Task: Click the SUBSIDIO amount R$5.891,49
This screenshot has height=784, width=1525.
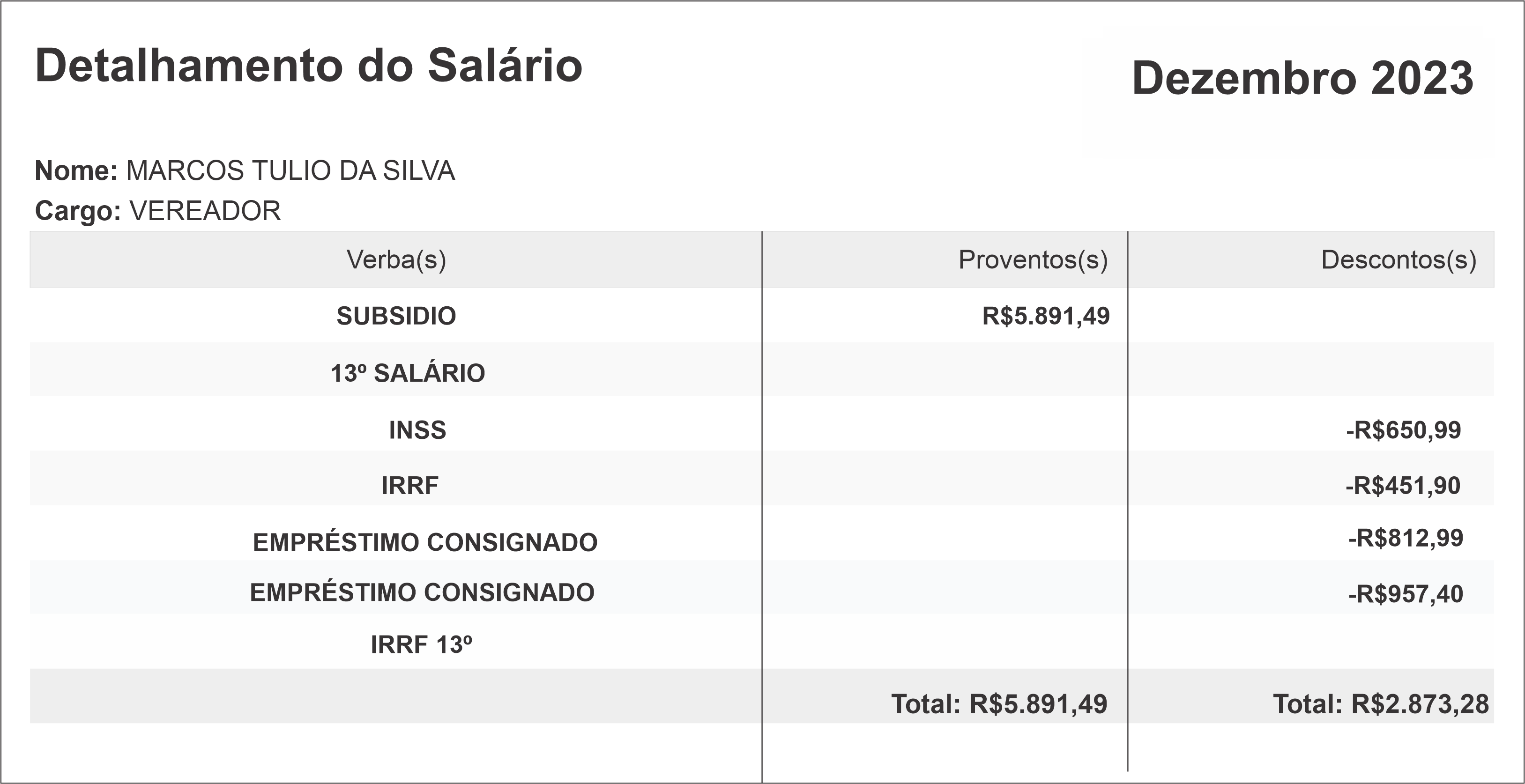Action: pyautogui.click(x=1045, y=316)
